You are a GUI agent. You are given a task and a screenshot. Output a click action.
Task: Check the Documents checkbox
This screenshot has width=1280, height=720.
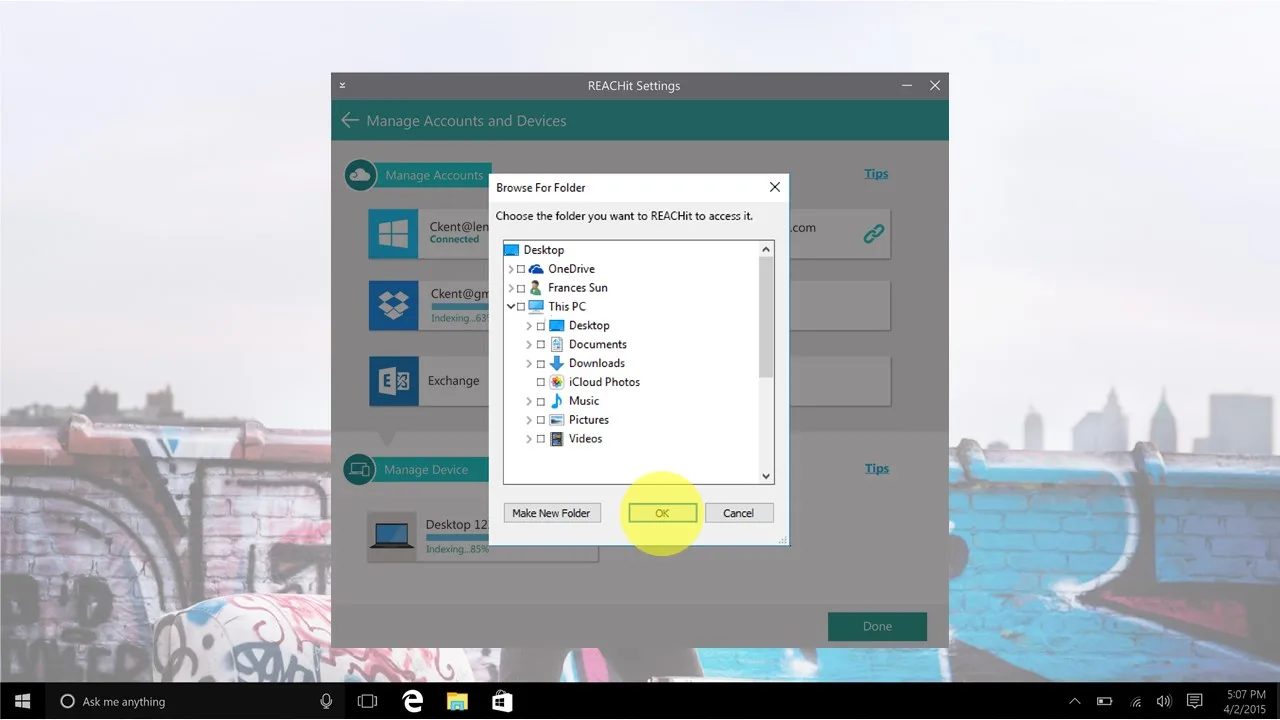click(541, 345)
